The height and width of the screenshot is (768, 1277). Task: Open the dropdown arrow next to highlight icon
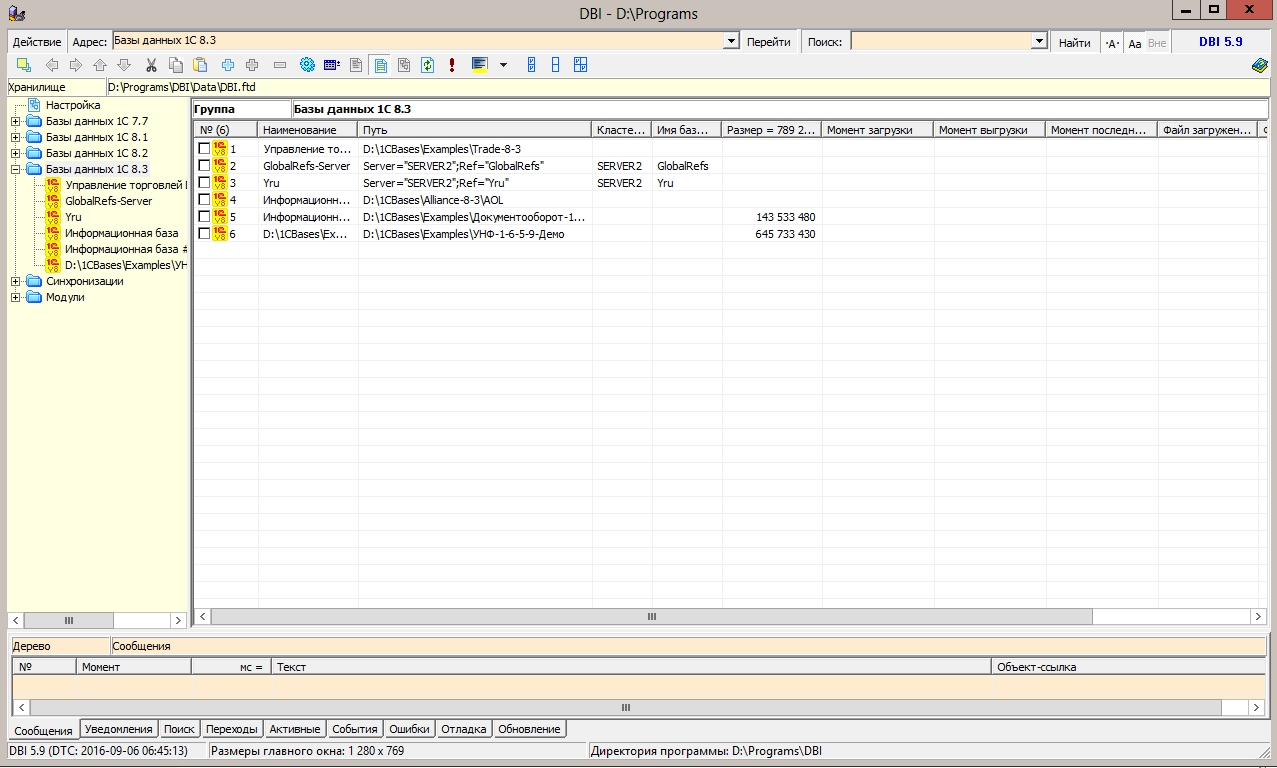point(503,65)
